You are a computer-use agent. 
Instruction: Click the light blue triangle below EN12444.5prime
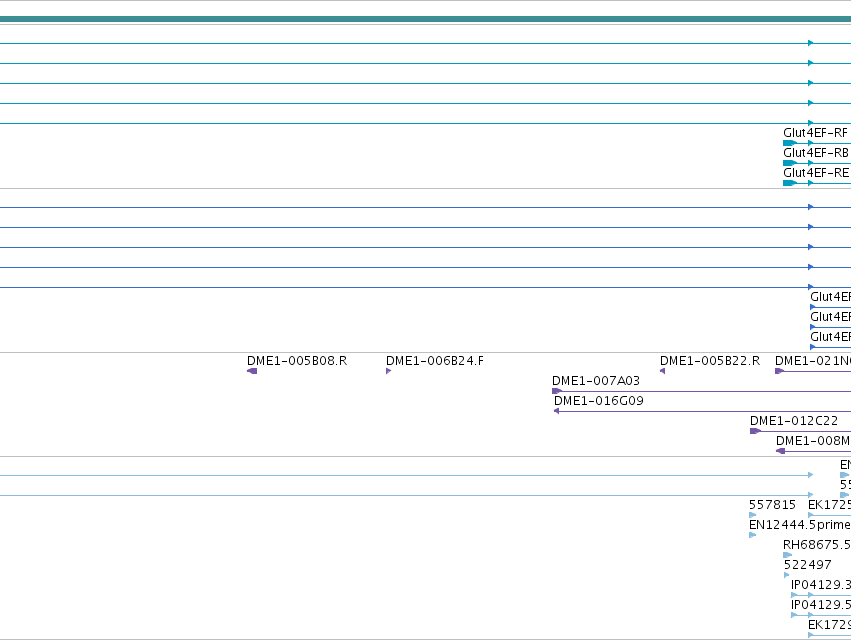(752, 535)
